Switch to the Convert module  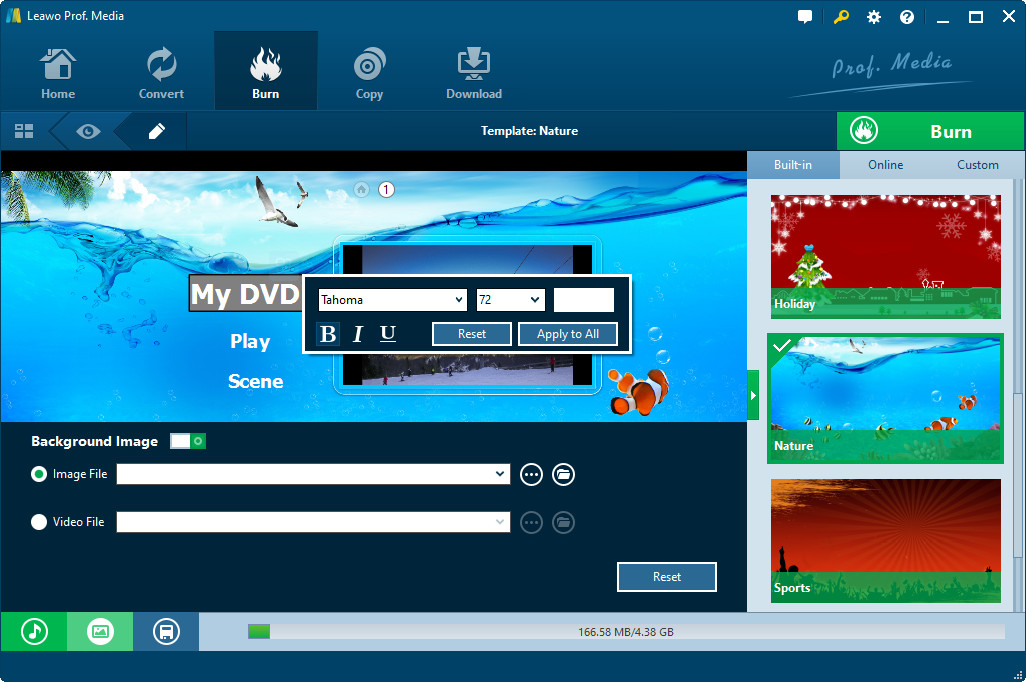[x=161, y=73]
